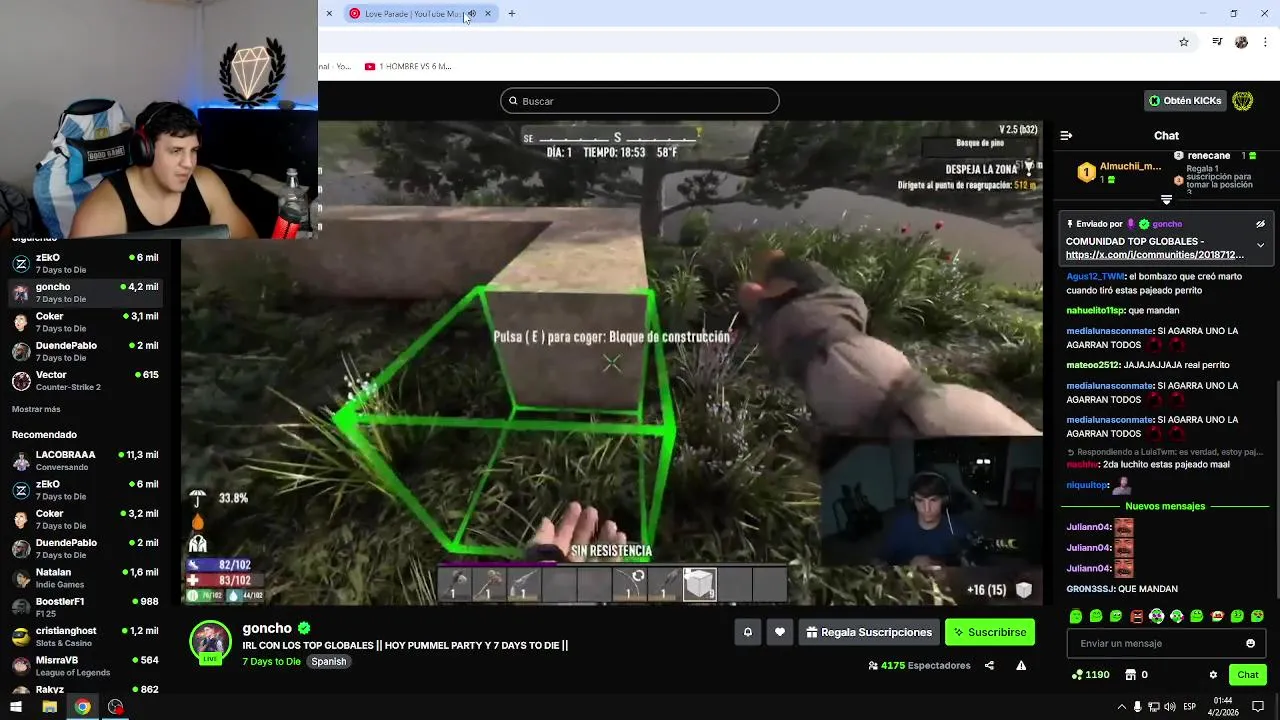Show hidden system tray icons
Image resolution: width=1280 pixels, height=720 pixels.
[x=1122, y=707]
